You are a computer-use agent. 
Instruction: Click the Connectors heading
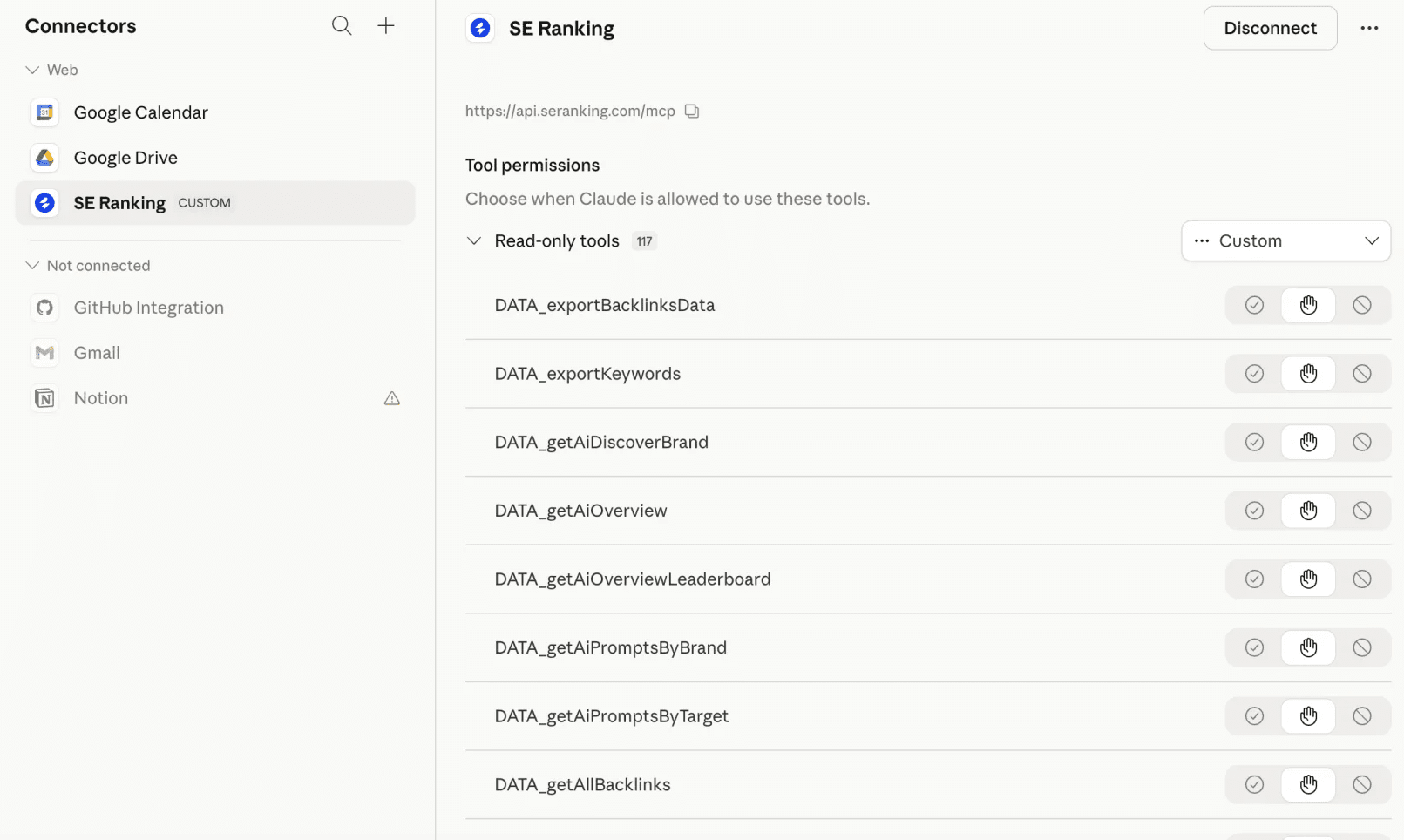coord(80,26)
